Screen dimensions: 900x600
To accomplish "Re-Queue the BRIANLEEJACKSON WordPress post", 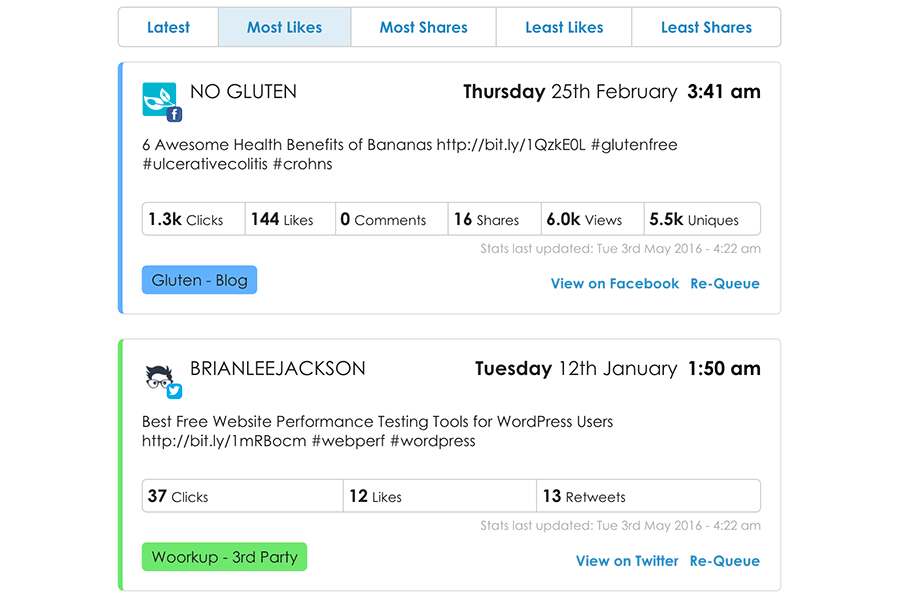I will tap(725, 561).
